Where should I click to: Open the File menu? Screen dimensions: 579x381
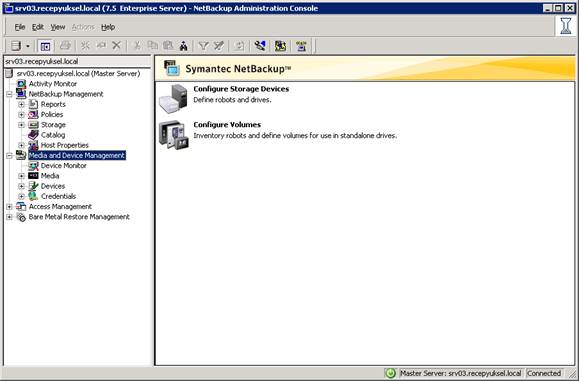click(20, 27)
